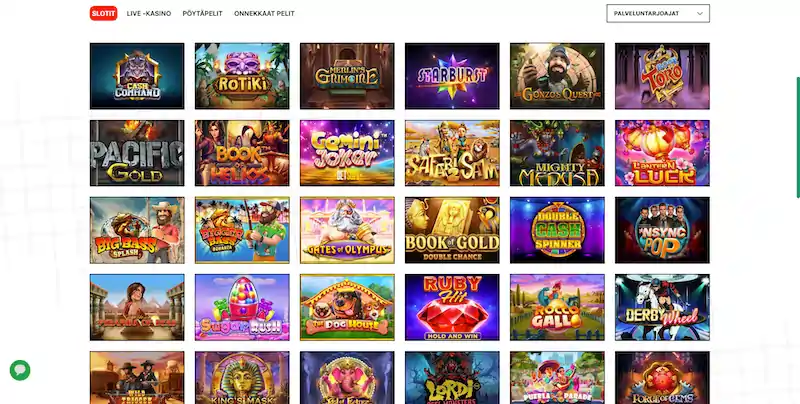Click the page's vertical scrollbar
Screen dimensions: 800x404
pyautogui.click(x=798, y=138)
